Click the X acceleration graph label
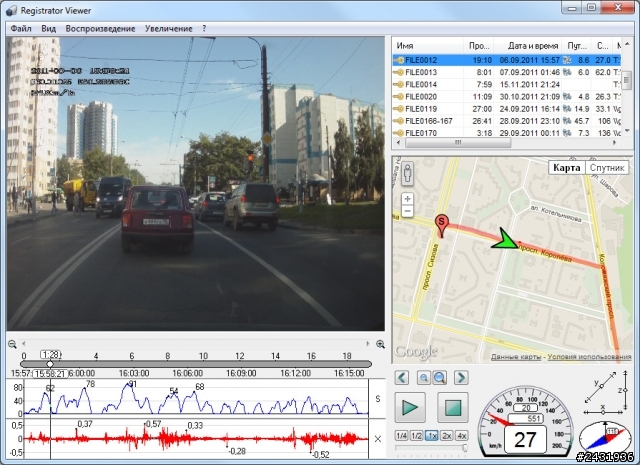 point(378,439)
